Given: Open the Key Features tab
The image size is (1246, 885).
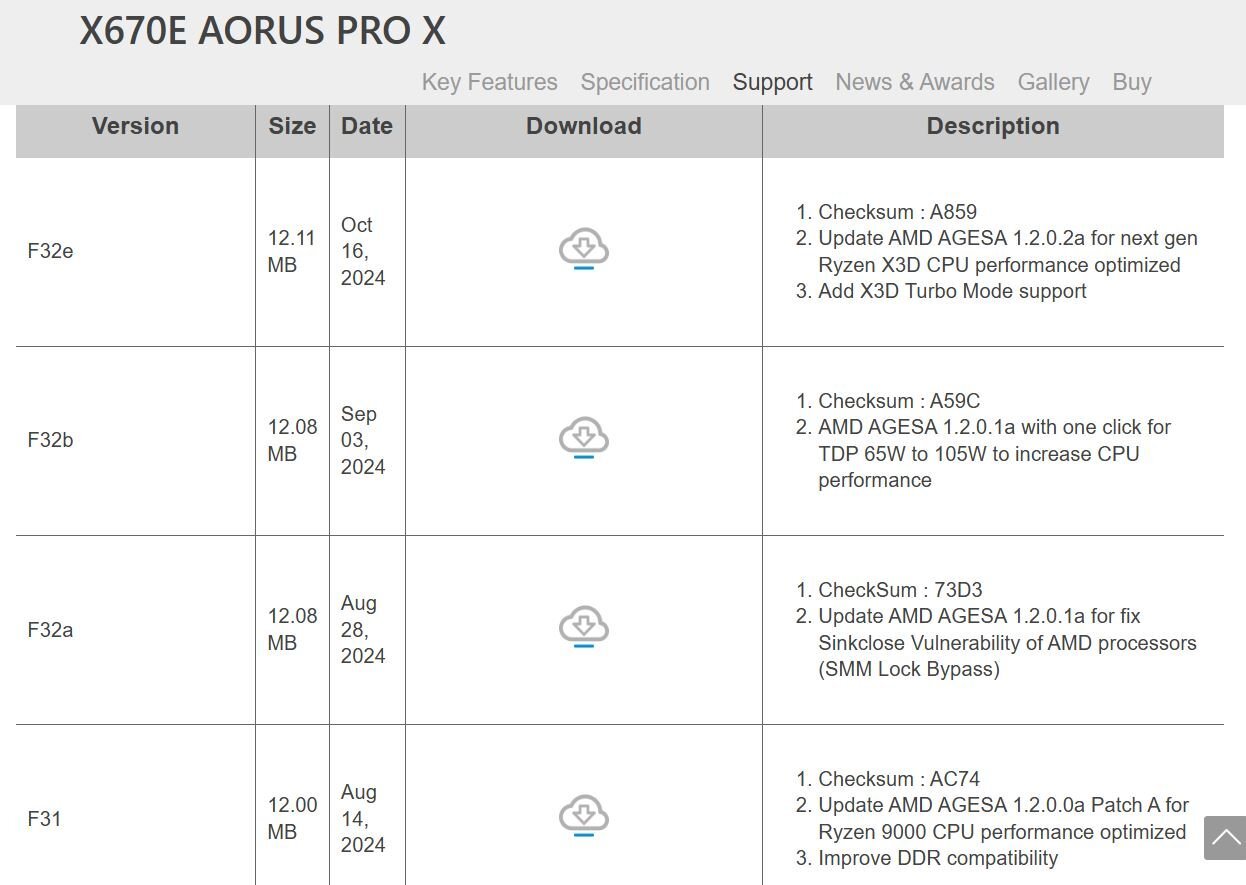Looking at the screenshot, I should point(490,82).
